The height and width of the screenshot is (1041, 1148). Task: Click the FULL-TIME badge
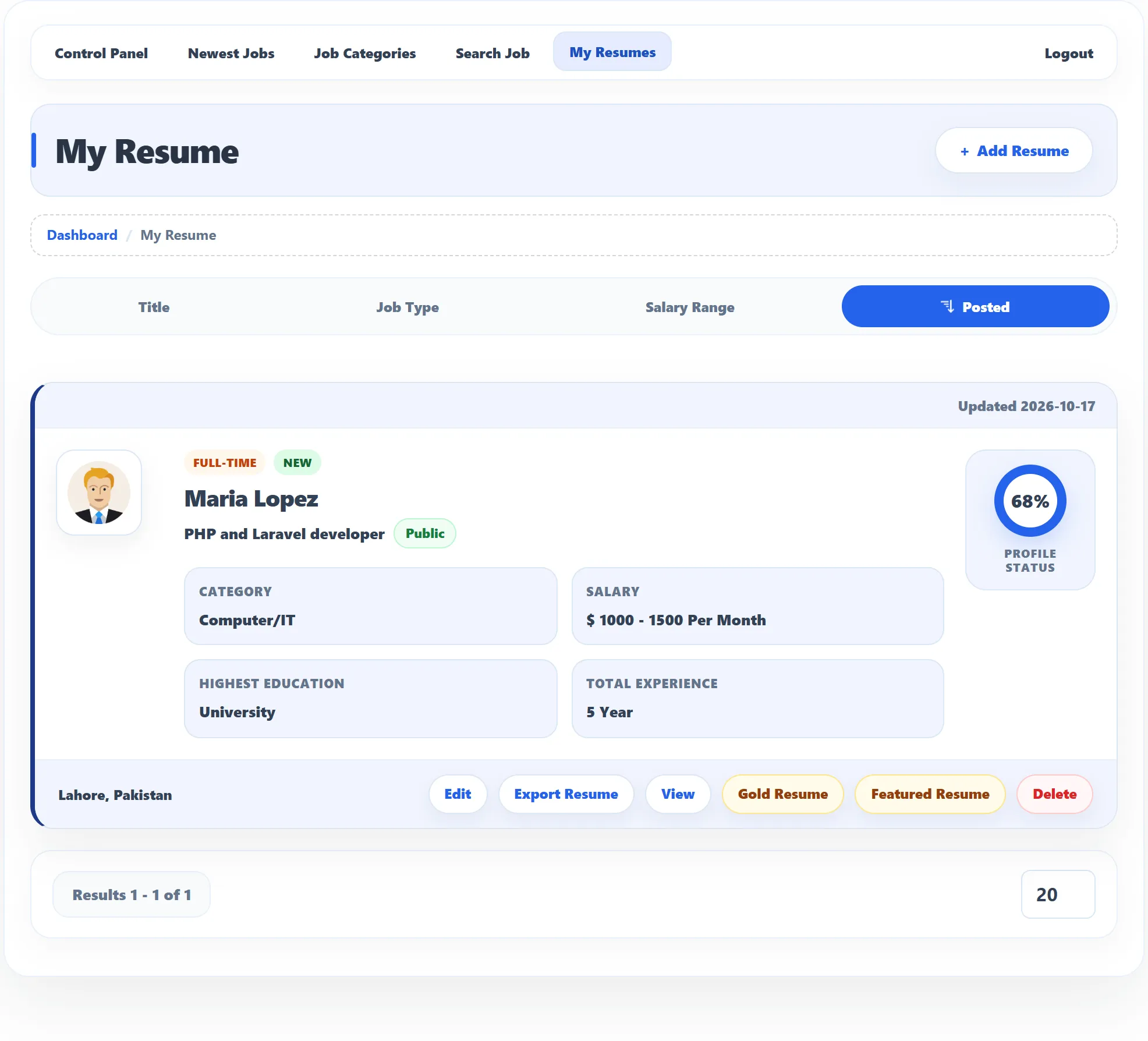pyautogui.click(x=225, y=463)
